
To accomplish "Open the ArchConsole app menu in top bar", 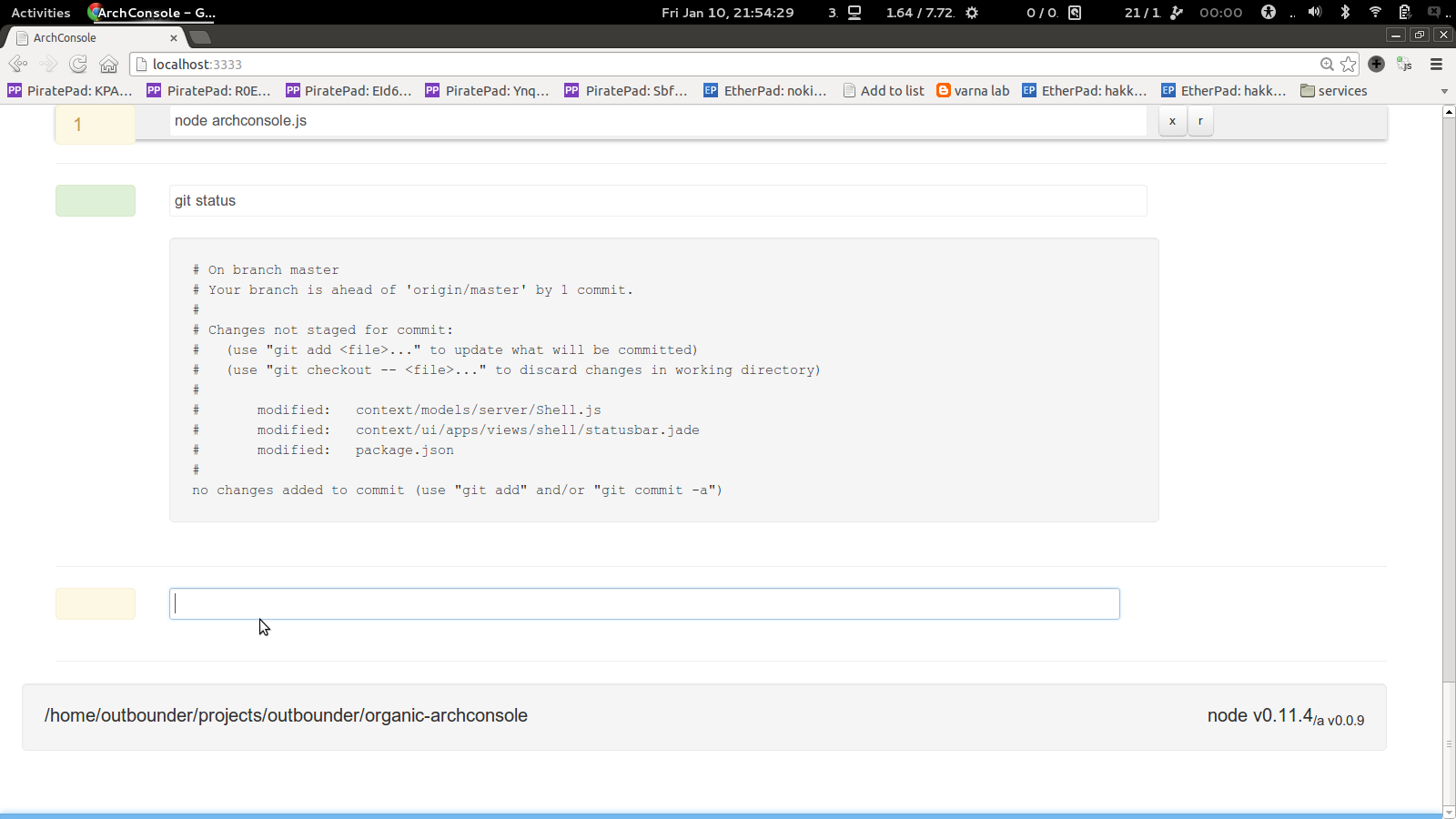I will click(152, 13).
